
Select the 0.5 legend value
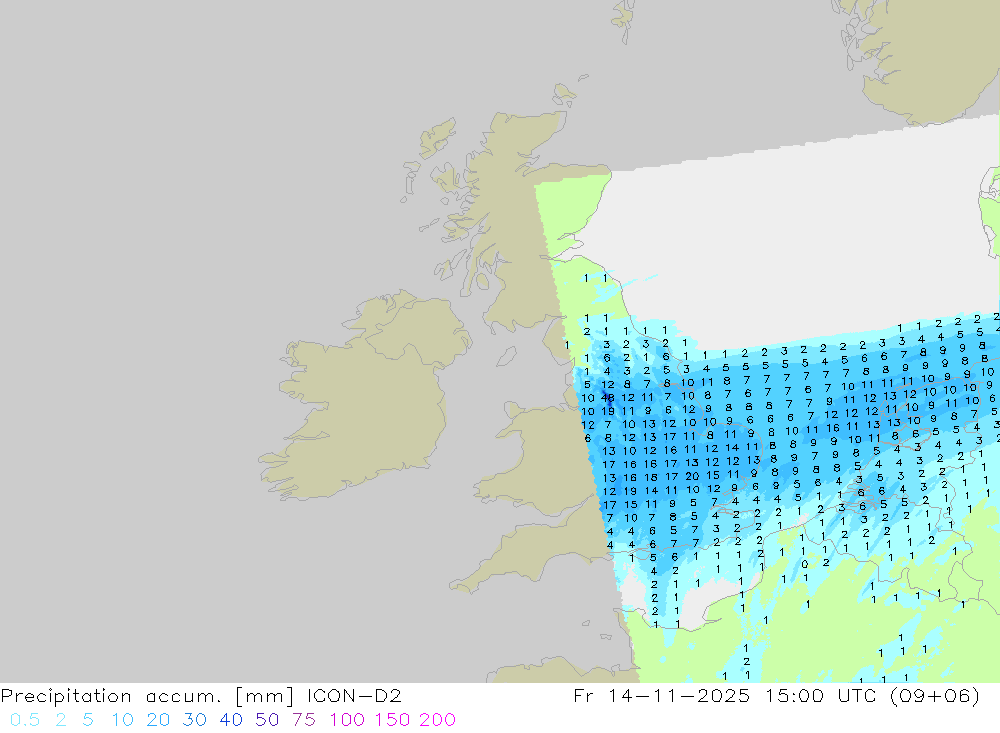click(x=25, y=720)
